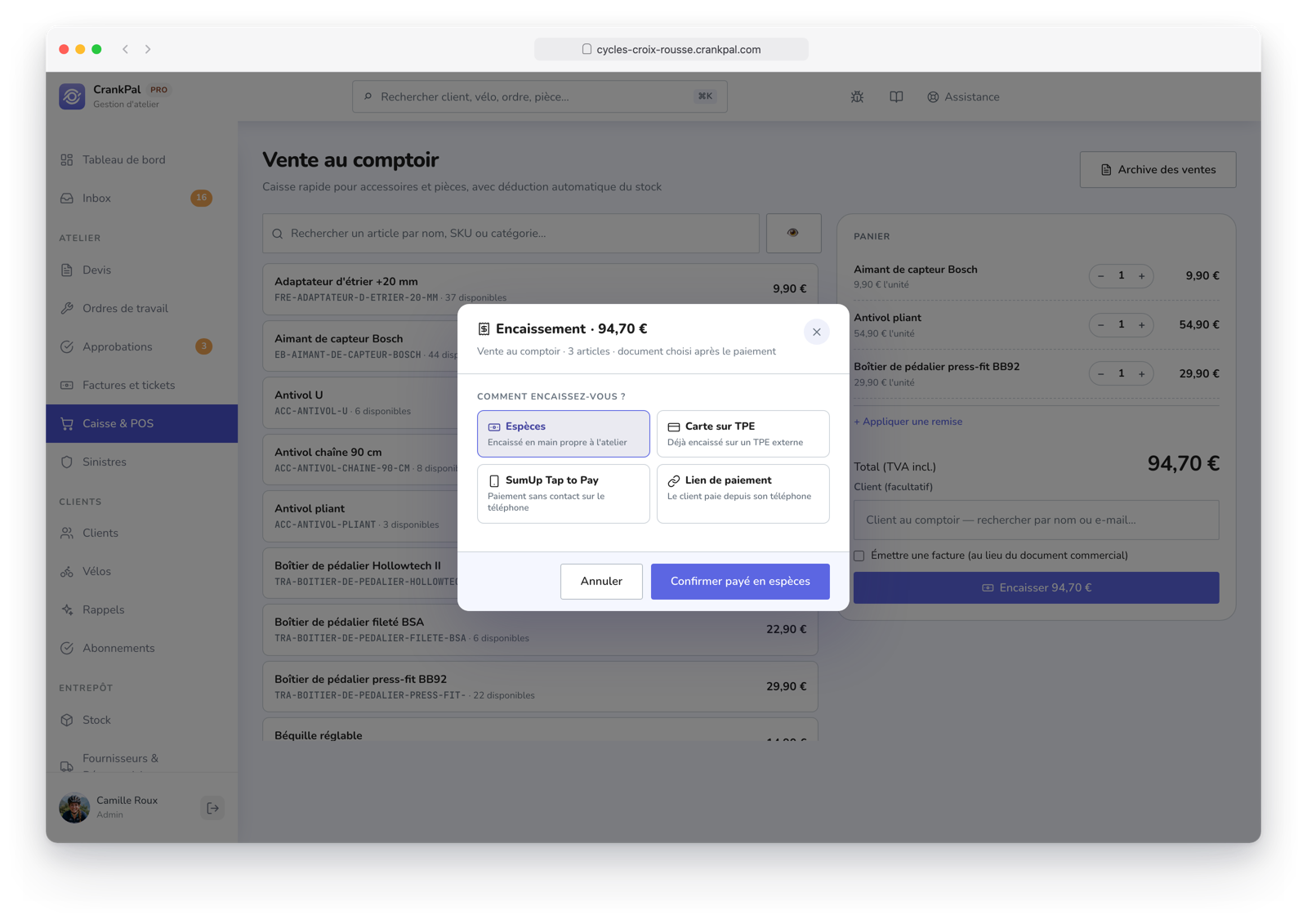The height and width of the screenshot is (924, 1307).
Task: Go to Devis section
Action: coord(141,270)
